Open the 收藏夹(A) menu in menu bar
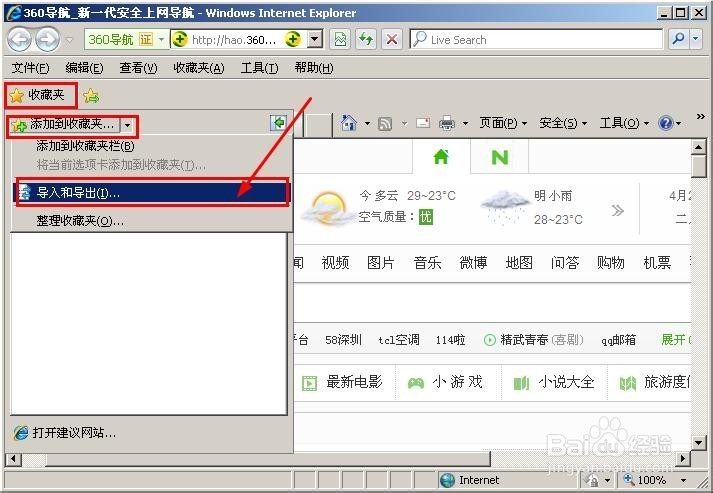 pos(199,68)
